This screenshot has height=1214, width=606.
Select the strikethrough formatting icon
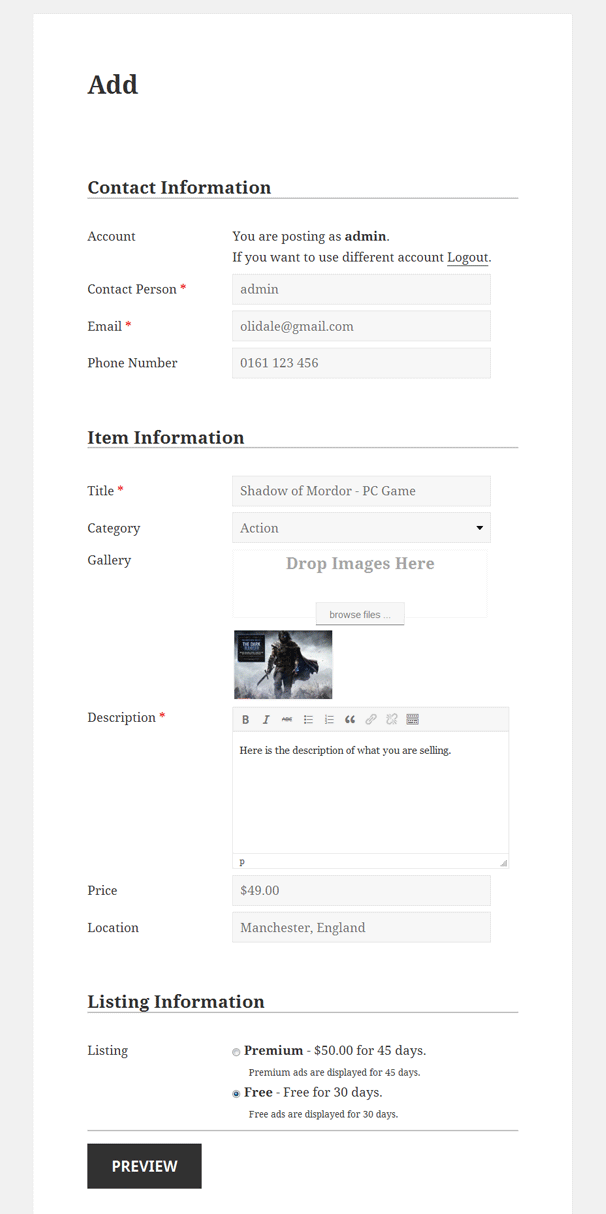(287, 719)
